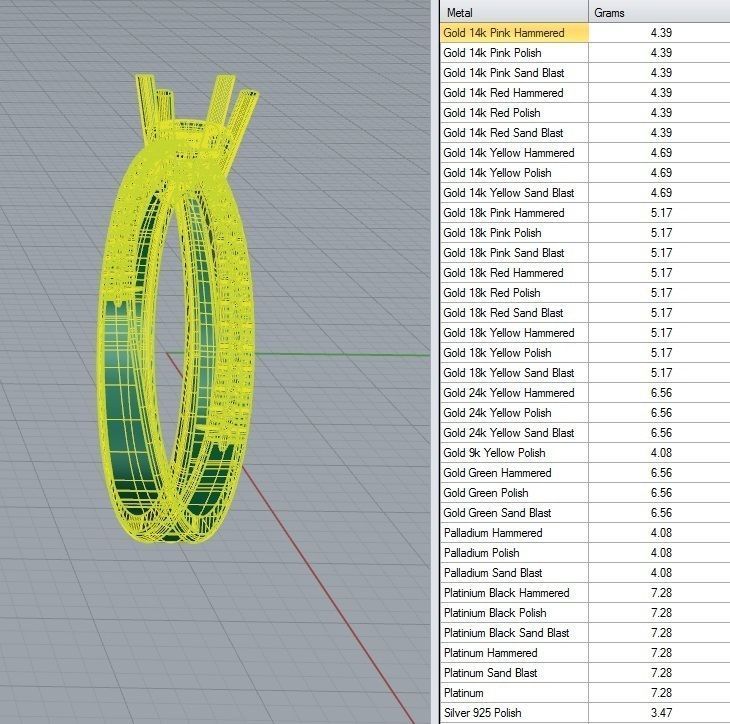This screenshot has width=730, height=724.
Task: Select the Gold 14k Pink Polish row
Action: pos(585,53)
